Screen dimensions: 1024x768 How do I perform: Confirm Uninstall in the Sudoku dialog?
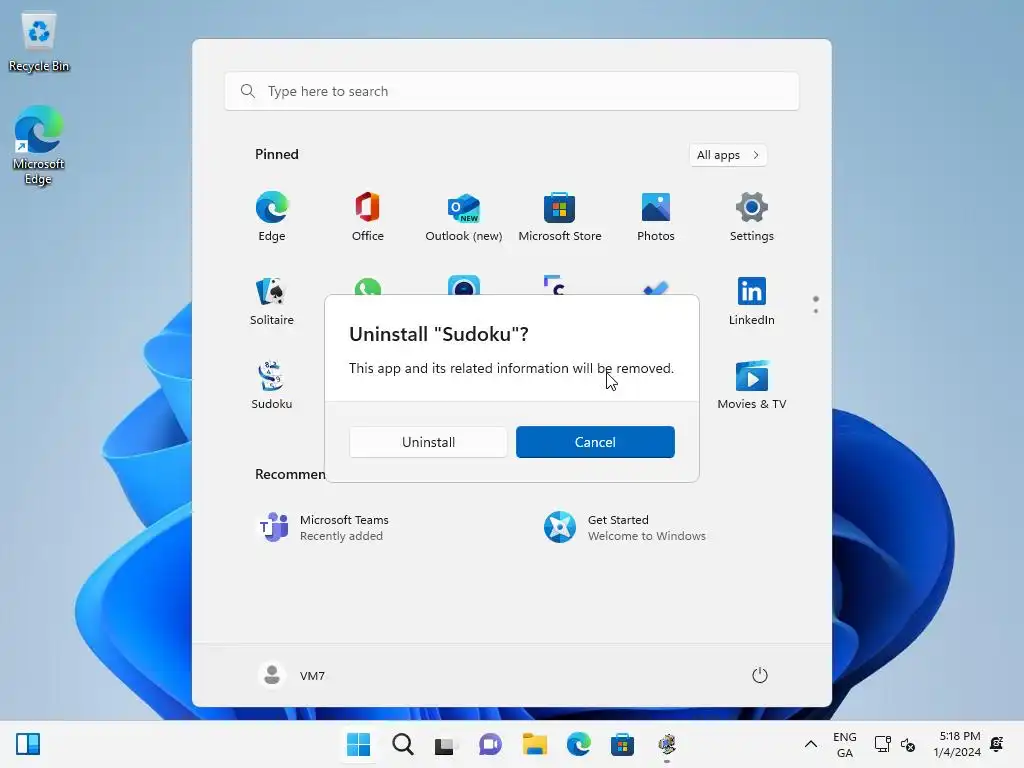[x=428, y=442]
